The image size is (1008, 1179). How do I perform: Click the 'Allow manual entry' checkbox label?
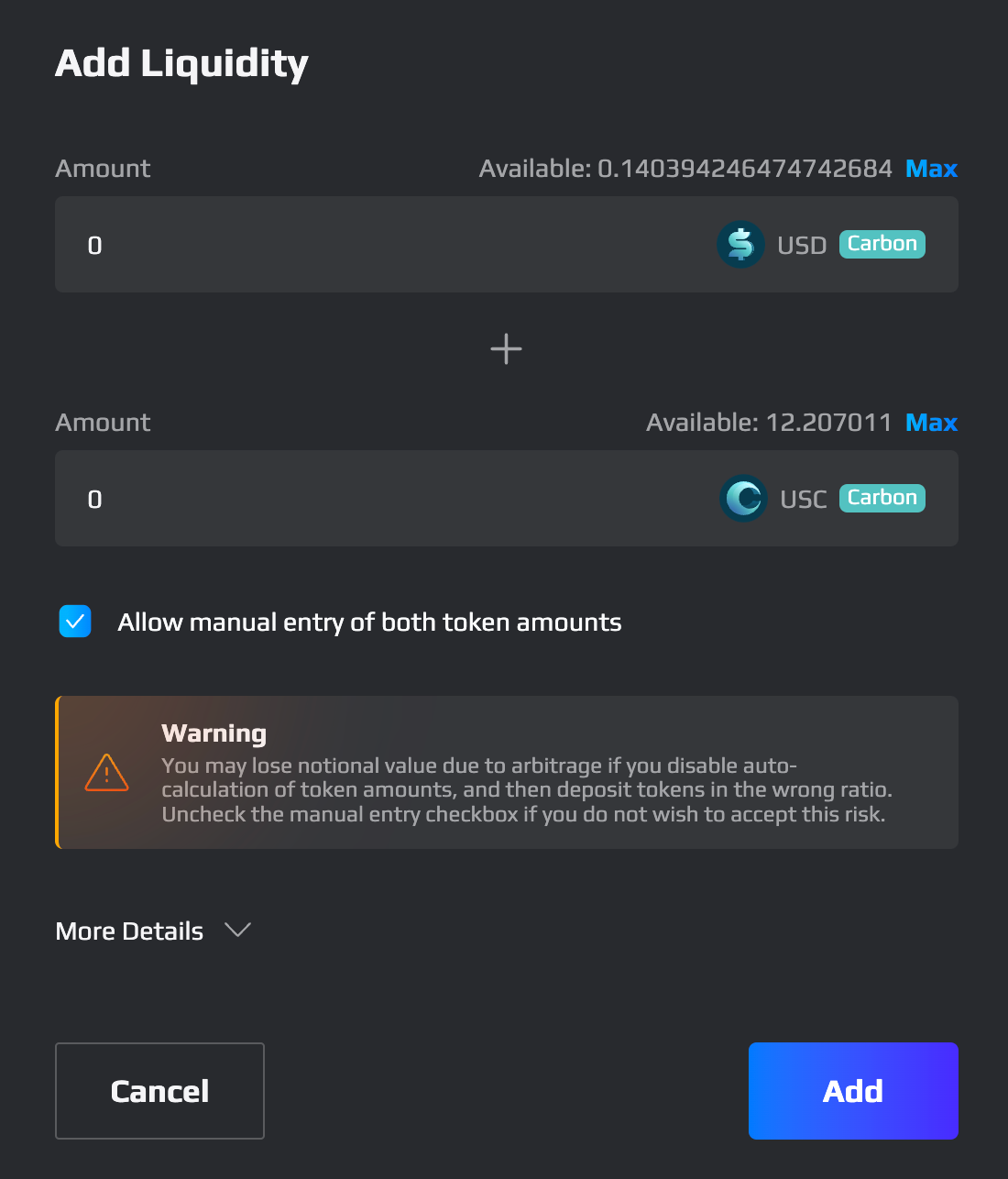coord(369,623)
